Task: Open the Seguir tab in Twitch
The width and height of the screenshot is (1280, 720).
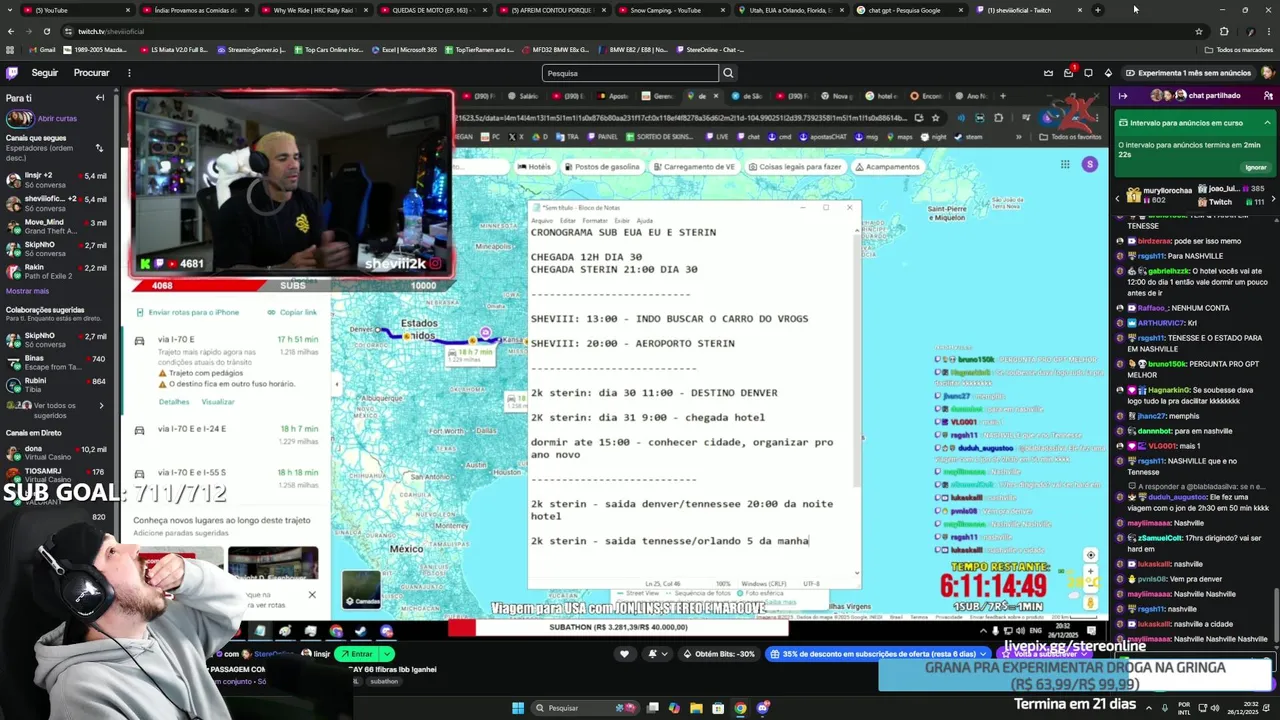Action: 44,73
